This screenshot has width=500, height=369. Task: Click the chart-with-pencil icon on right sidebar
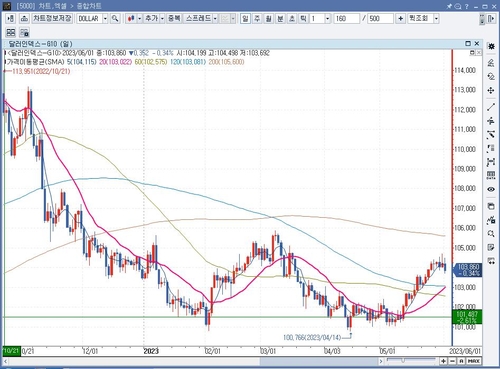click(491, 220)
